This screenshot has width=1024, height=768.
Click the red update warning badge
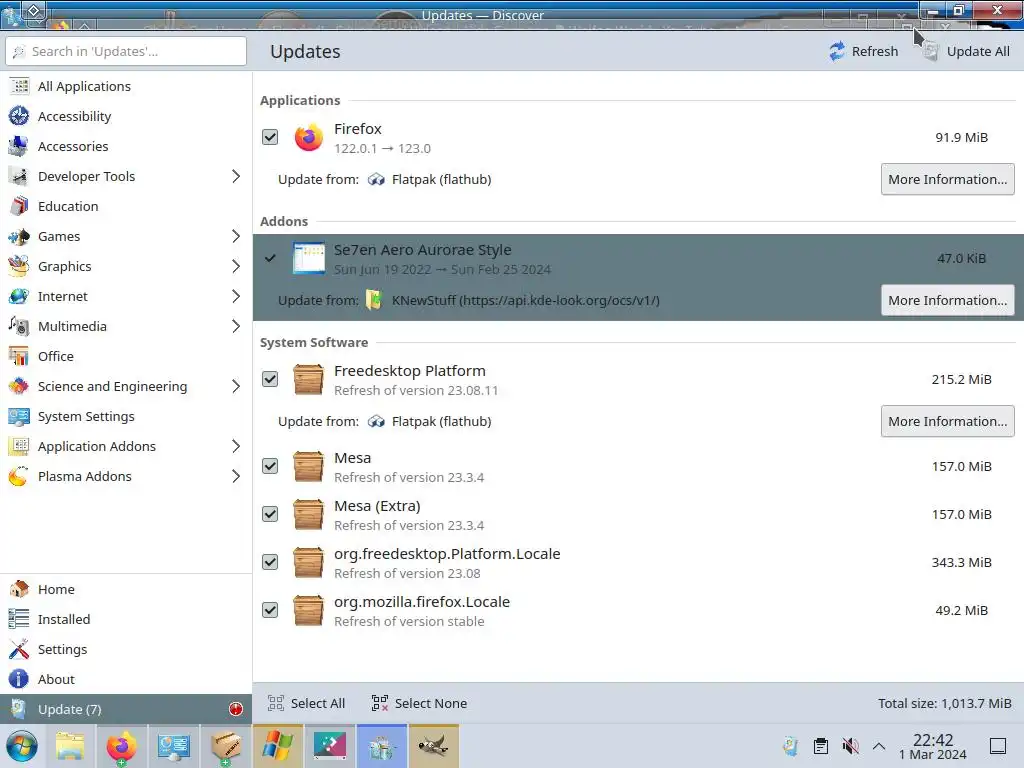point(236,709)
